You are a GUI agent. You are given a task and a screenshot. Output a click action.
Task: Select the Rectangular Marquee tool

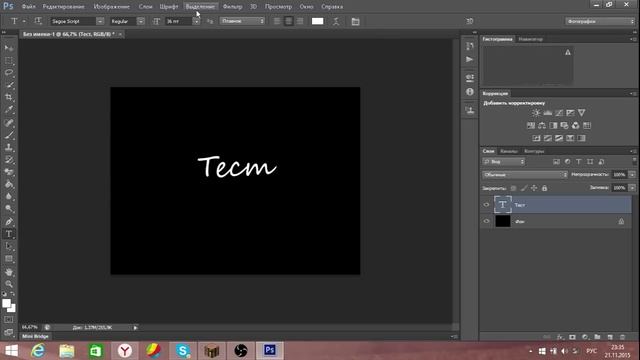pyautogui.click(x=9, y=60)
